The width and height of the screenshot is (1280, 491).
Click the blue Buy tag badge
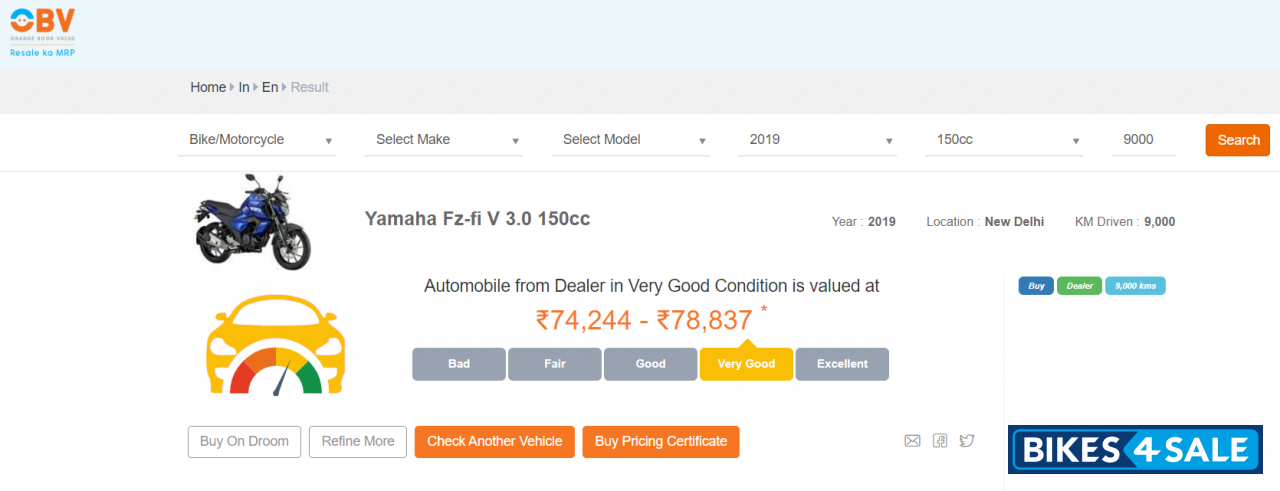pyautogui.click(x=1036, y=286)
